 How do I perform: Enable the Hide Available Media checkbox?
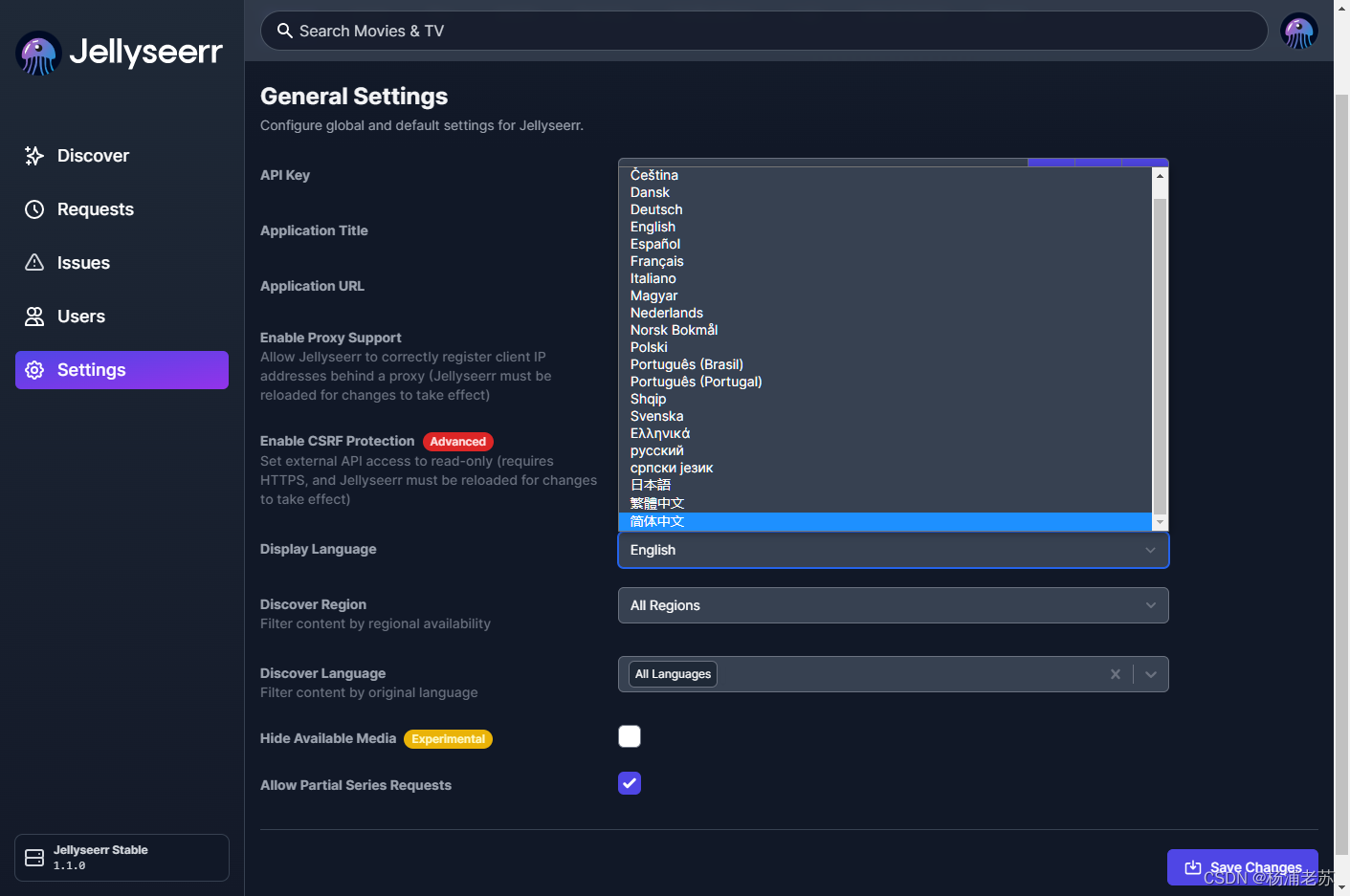point(630,736)
